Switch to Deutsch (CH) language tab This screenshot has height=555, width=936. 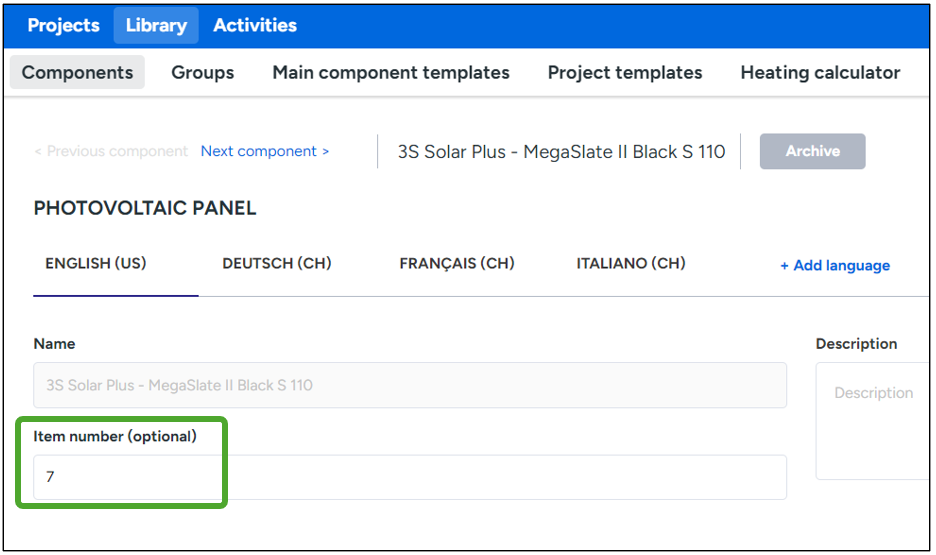(277, 264)
